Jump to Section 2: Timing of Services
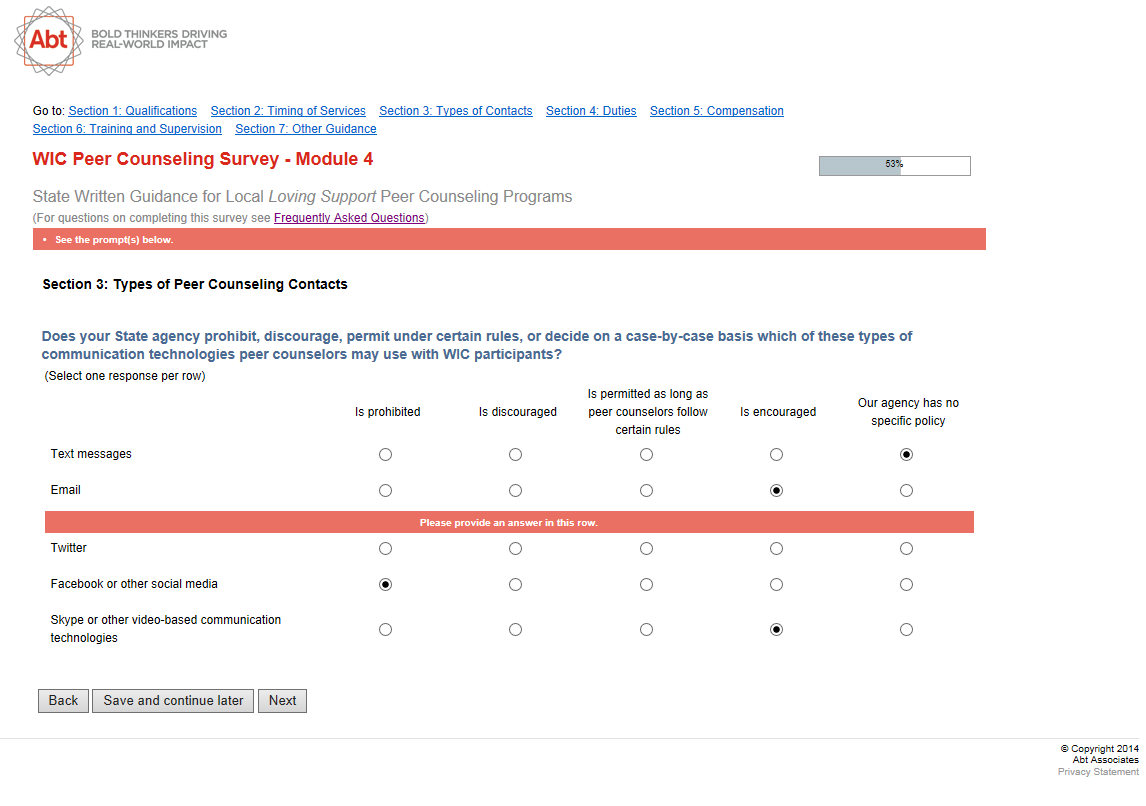The width and height of the screenshot is (1146, 806). click(x=288, y=111)
